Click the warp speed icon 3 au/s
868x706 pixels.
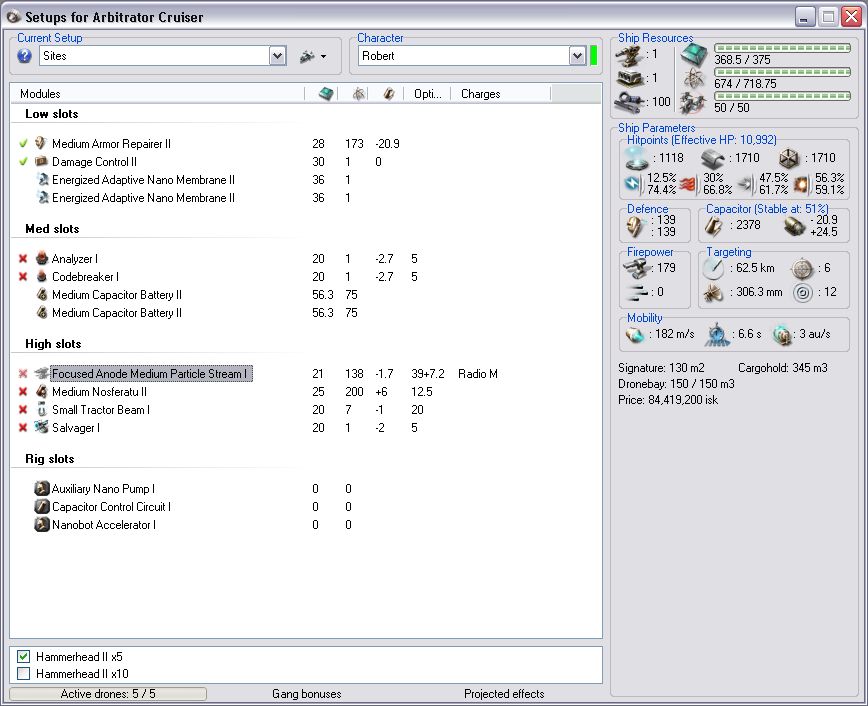(782, 334)
